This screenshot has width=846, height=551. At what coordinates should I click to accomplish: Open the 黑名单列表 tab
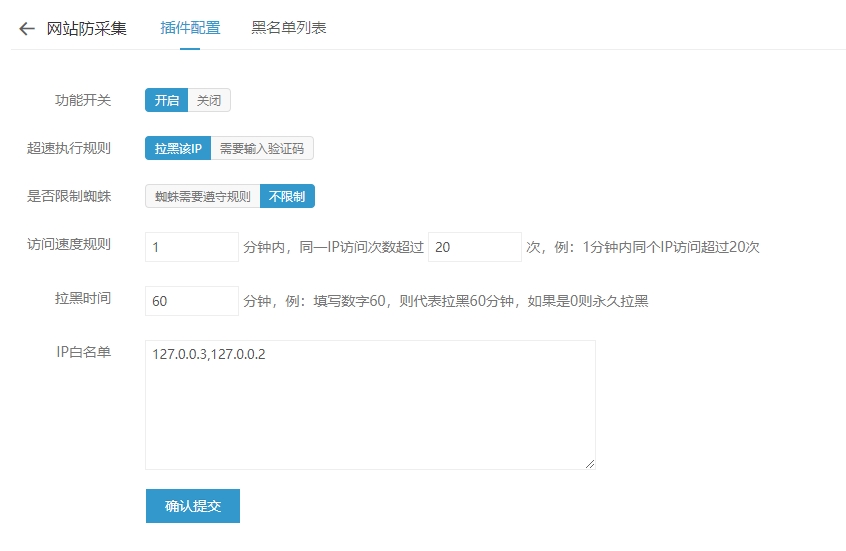click(x=288, y=28)
